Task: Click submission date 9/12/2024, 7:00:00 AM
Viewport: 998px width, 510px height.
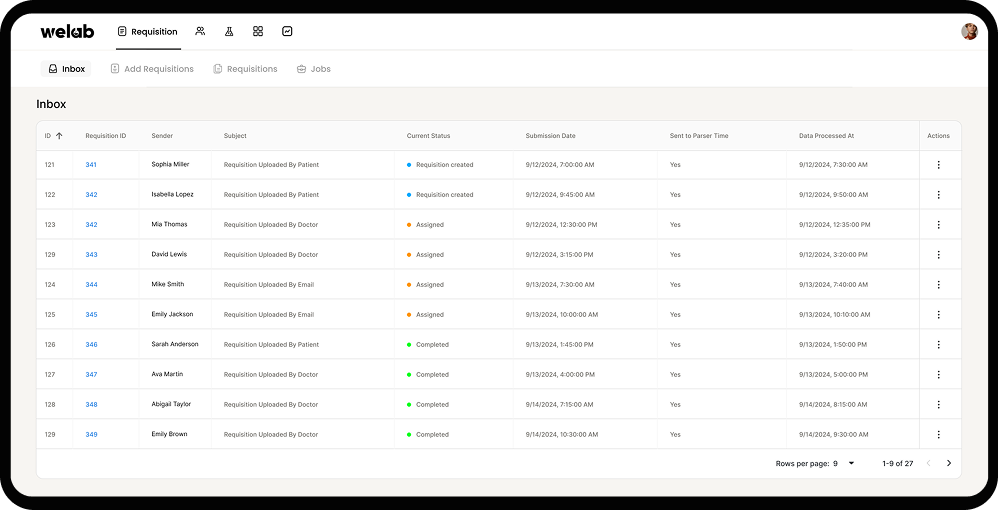Action: click(x=560, y=165)
